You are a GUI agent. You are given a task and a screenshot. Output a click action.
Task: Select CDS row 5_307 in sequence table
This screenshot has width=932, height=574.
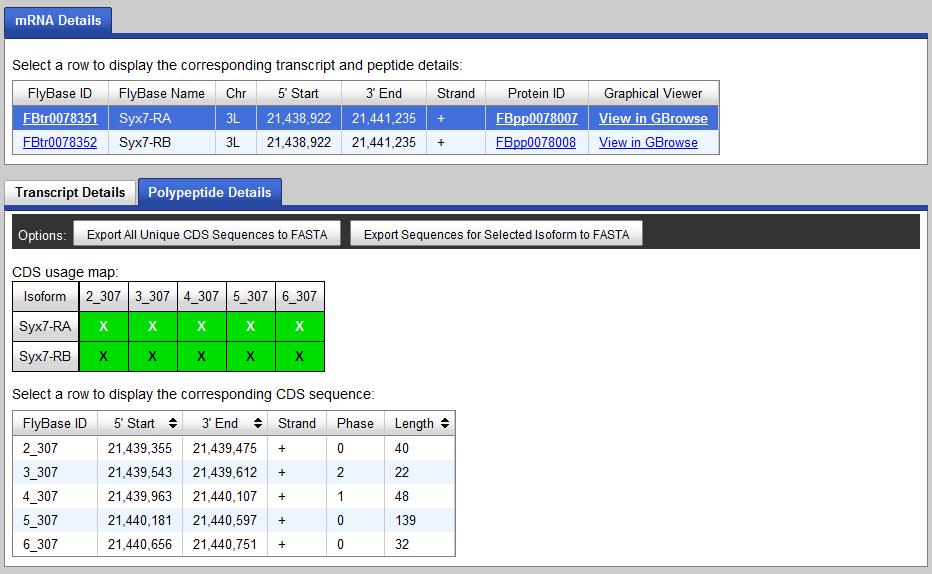pos(234,521)
